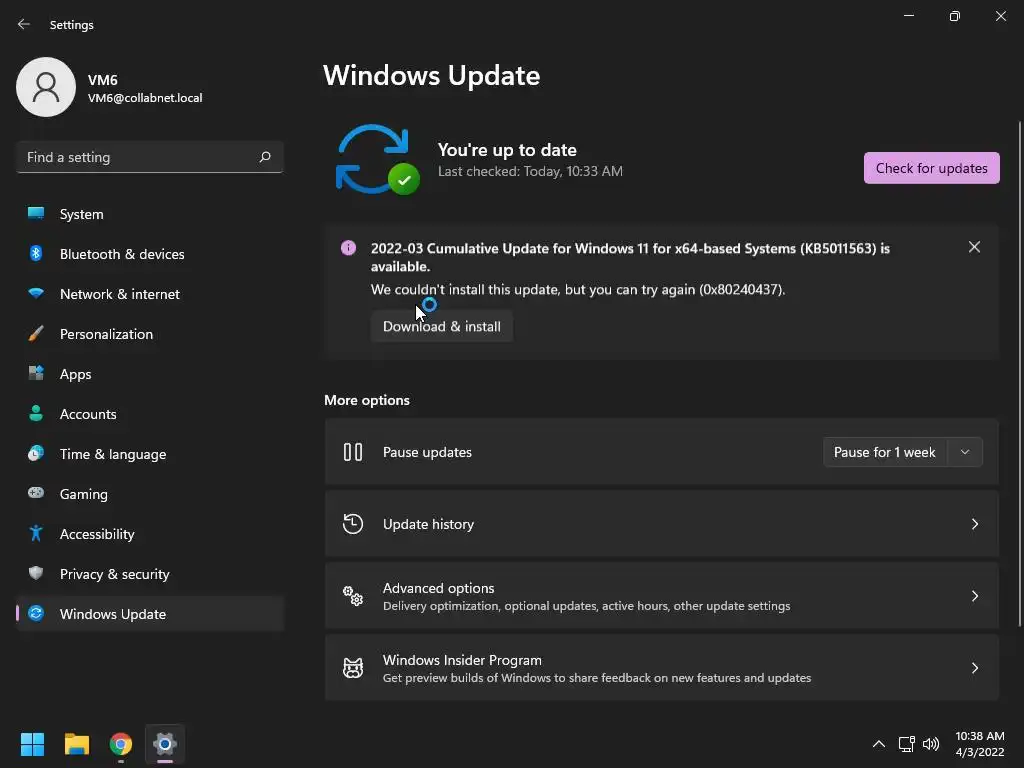Viewport: 1024px width, 768px height.
Task: Click the search magnifier icon
Action: (265, 157)
